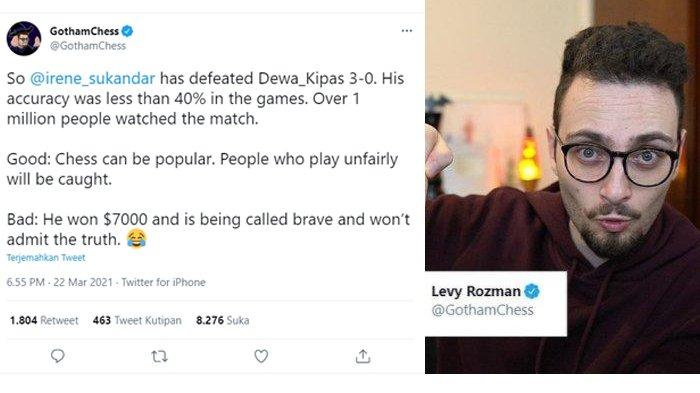Click the laughing crying emoji
This screenshot has height=393, width=700.
point(137,238)
